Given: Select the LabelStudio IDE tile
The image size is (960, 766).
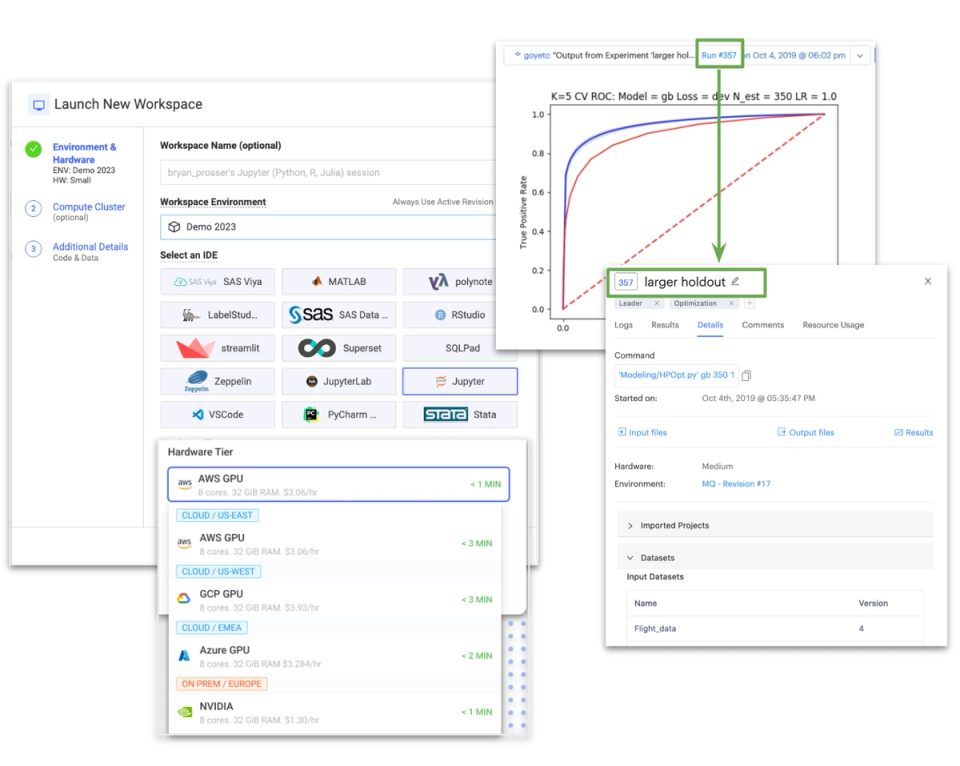Looking at the screenshot, I should tap(217, 315).
